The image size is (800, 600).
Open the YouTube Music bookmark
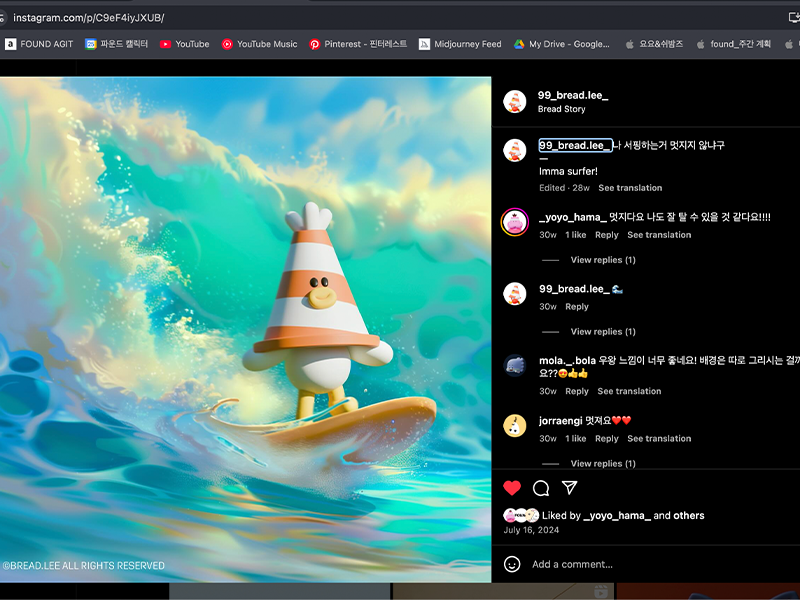click(x=259, y=44)
